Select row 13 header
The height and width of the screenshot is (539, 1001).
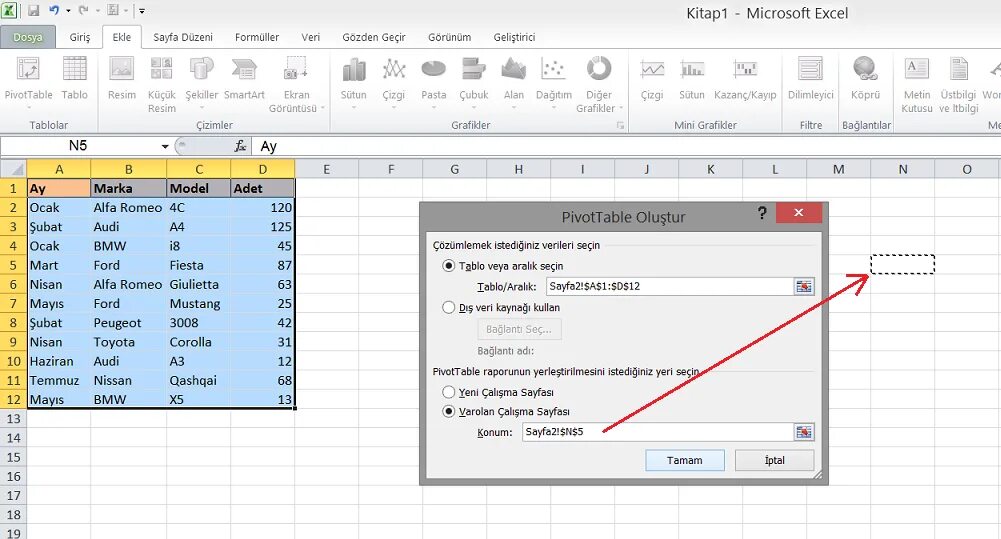click(x=13, y=419)
